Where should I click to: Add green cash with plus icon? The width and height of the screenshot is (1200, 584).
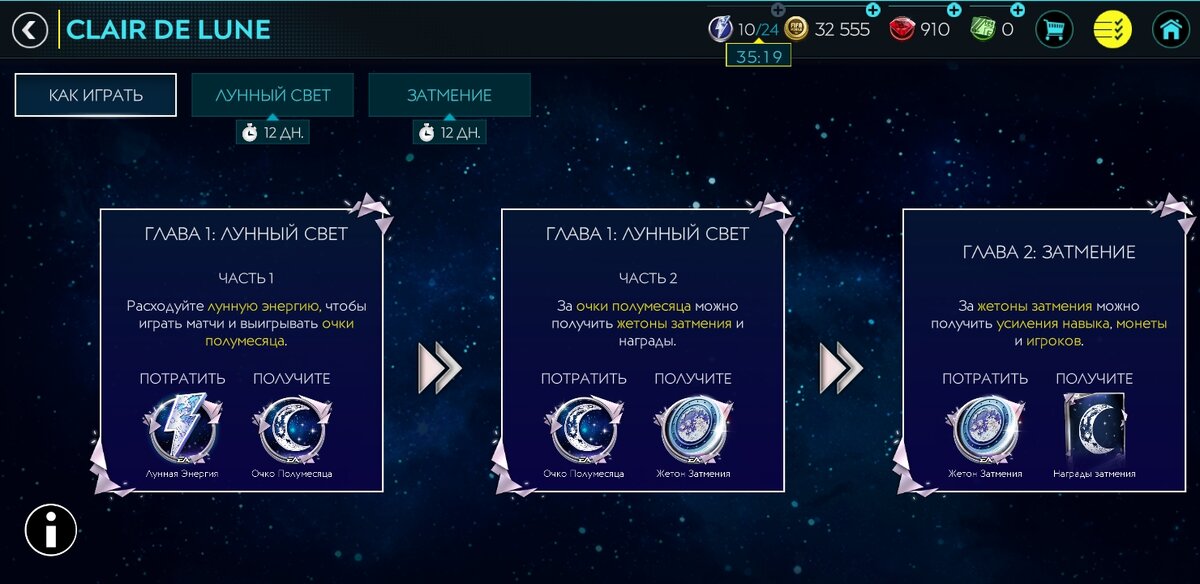[x=1017, y=9]
